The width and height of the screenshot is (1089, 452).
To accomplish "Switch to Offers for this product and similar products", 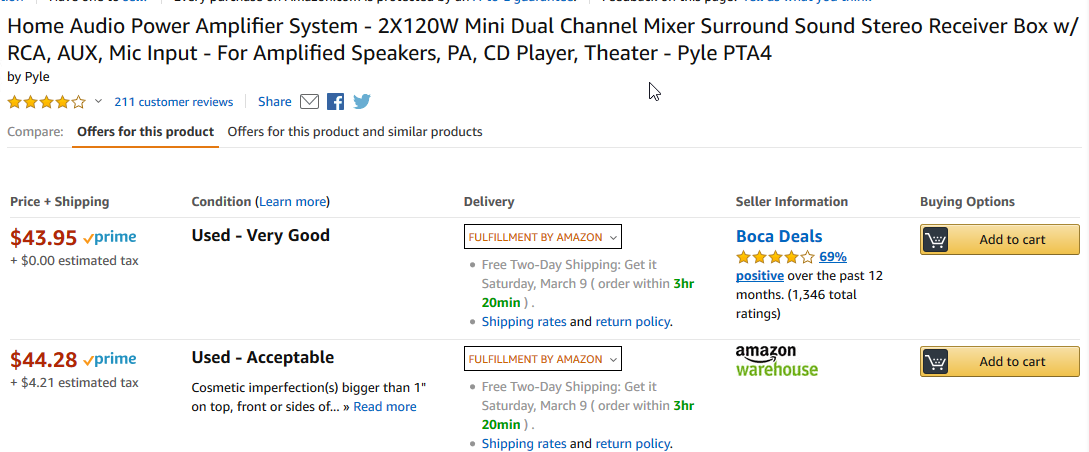I will pyautogui.click(x=355, y=131).
